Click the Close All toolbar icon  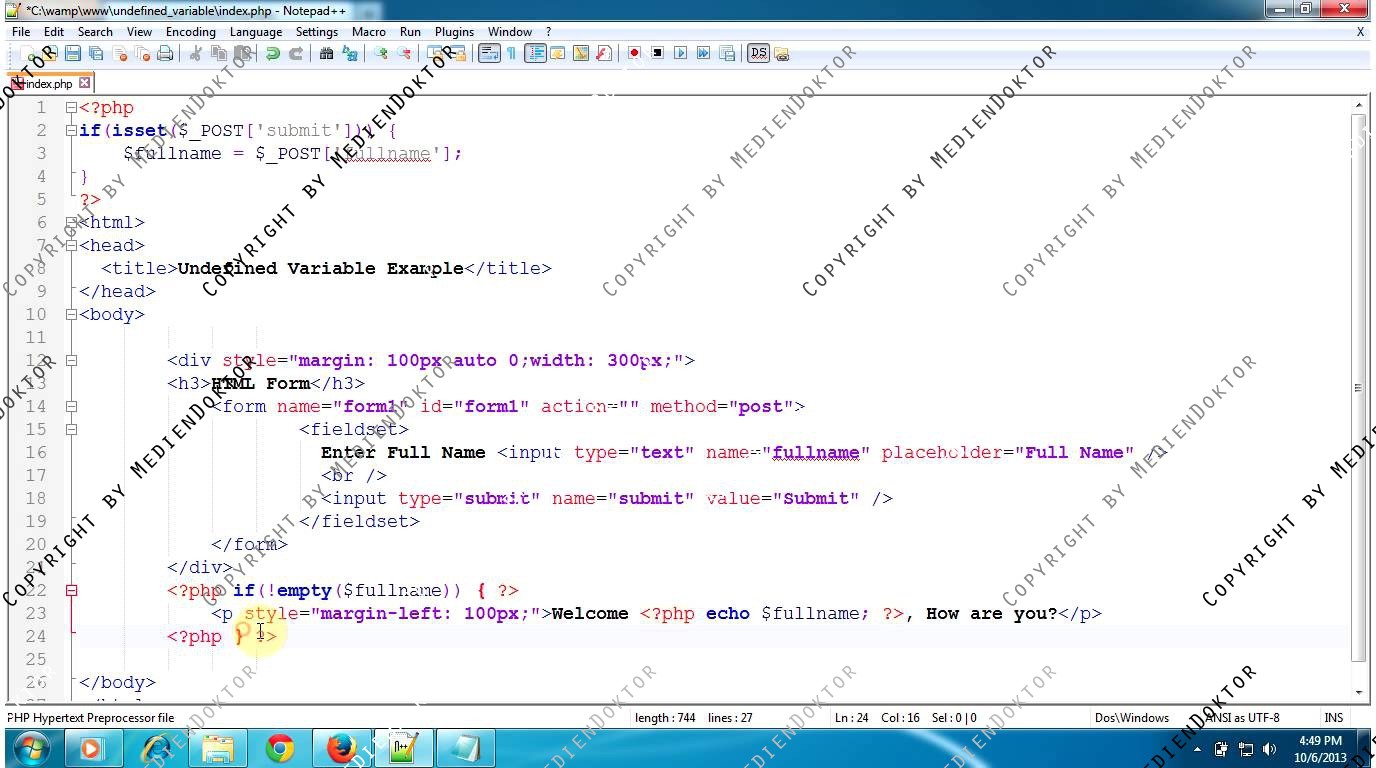[141, 53]
